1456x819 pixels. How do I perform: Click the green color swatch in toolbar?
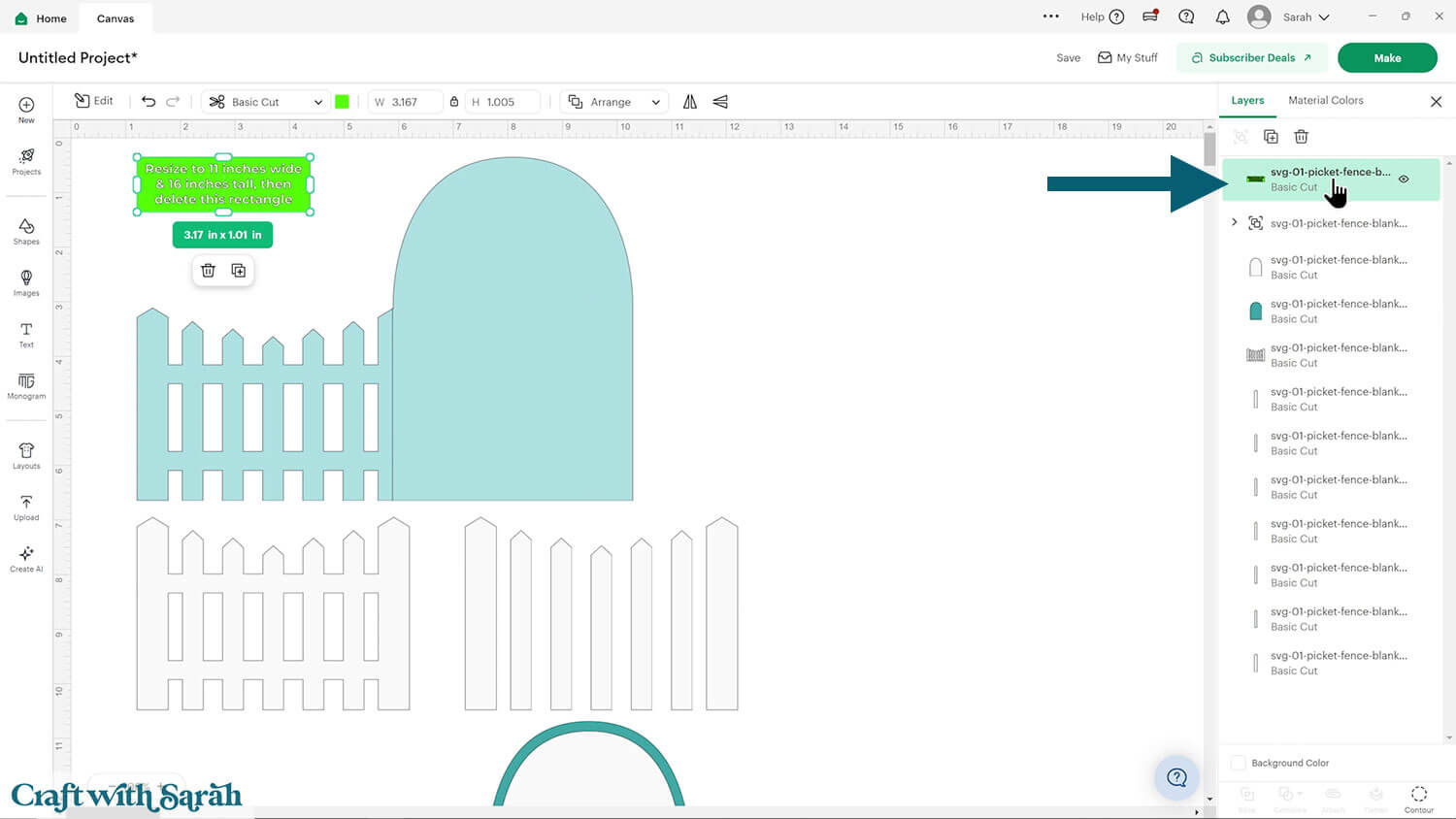coord(342,102)
